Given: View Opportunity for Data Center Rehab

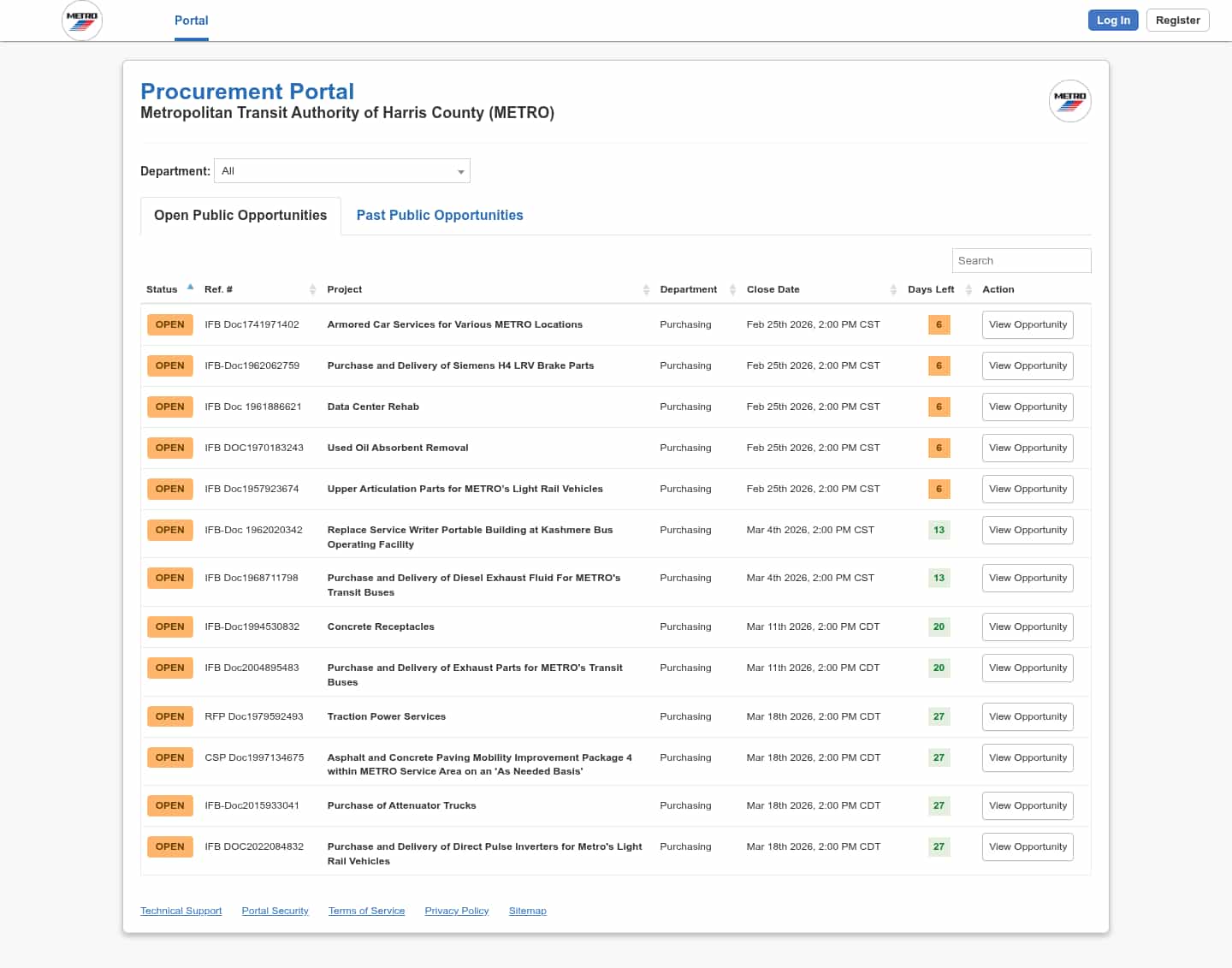Looking at the screenshot, I should click(1028, 407).
